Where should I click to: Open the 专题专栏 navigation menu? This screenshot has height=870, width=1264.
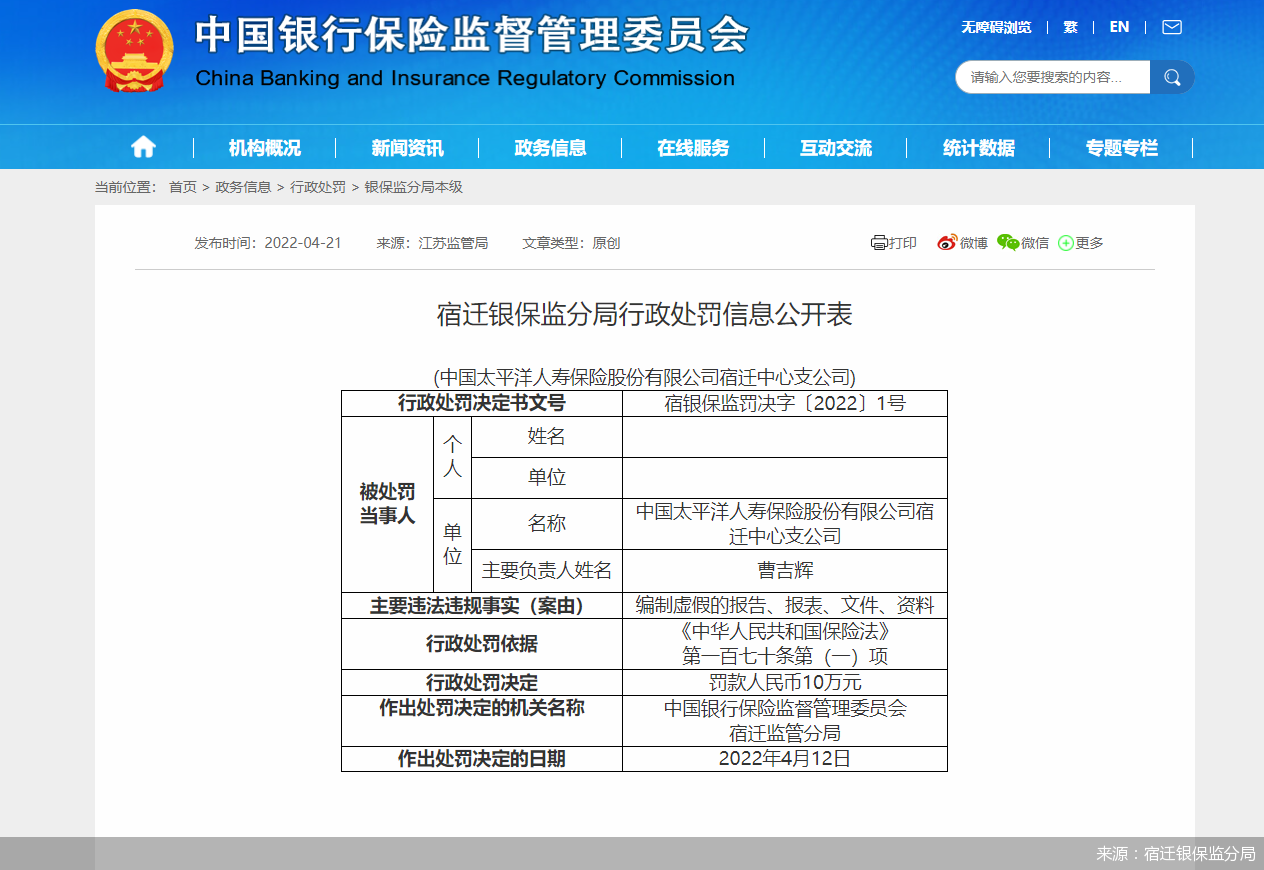1121,147
